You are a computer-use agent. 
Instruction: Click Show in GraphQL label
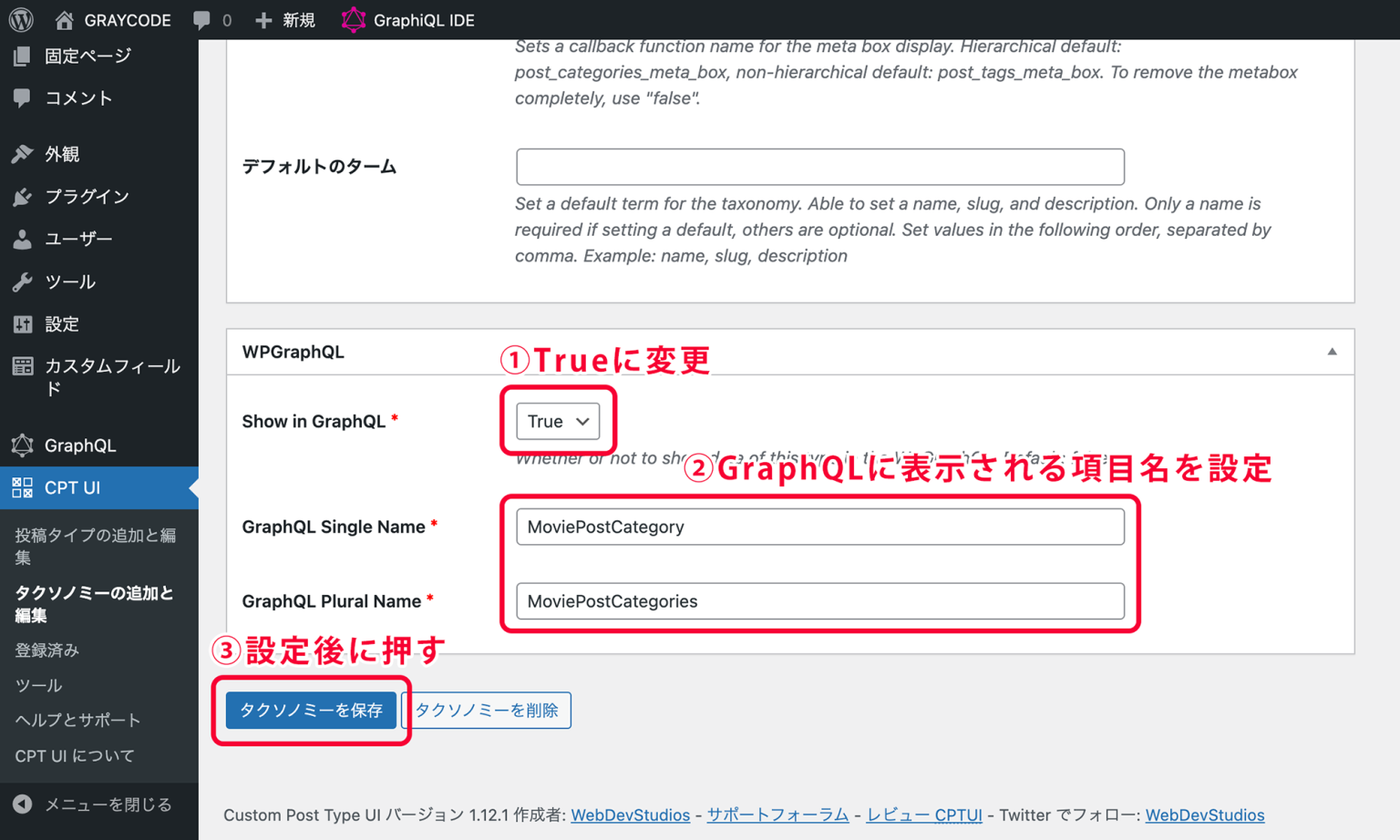[314, 421]
